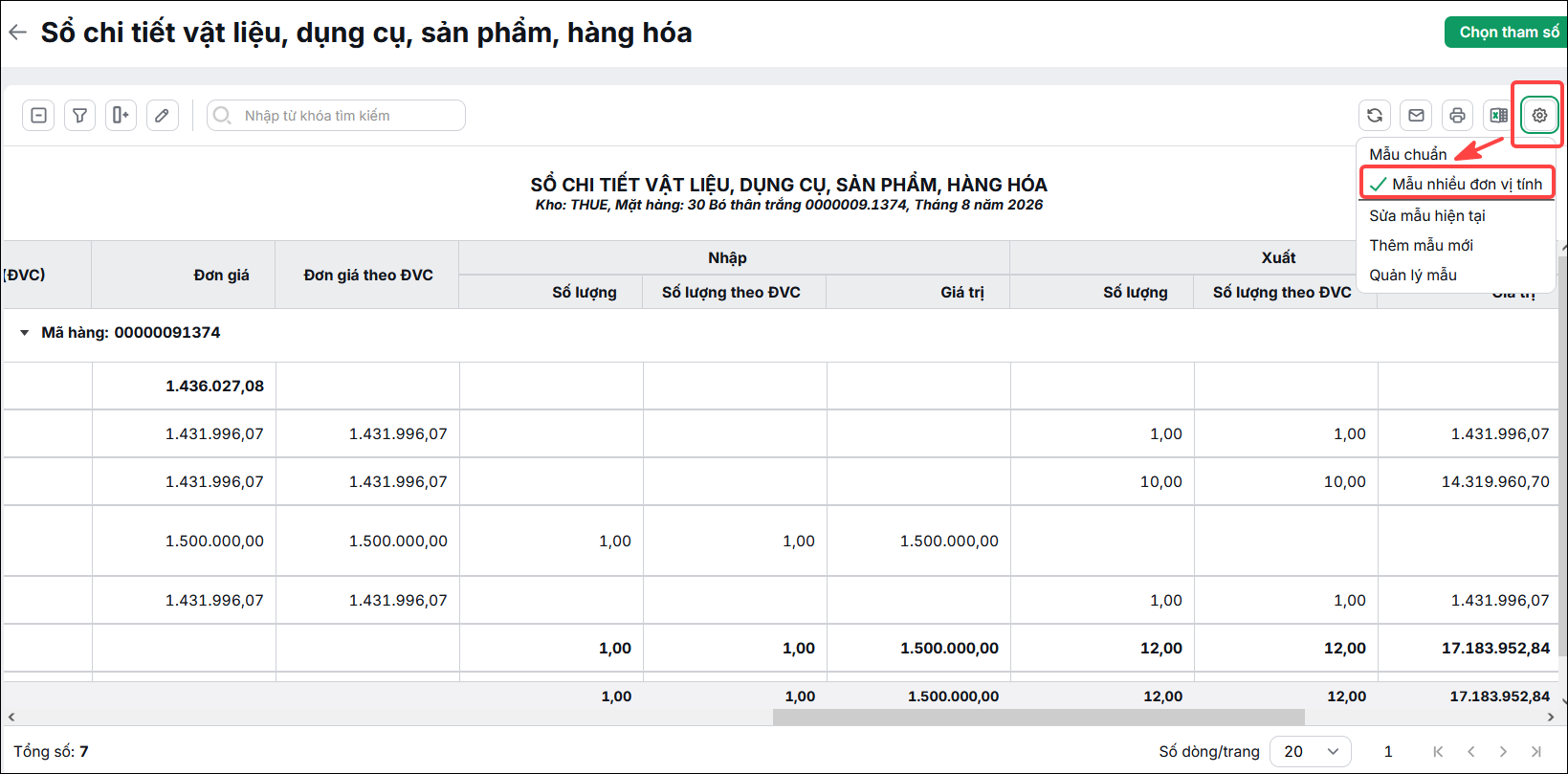1568x774 pixels.
Task: Choose Sửa mẫu hiện tại
Action: [x=1427, y=215]
